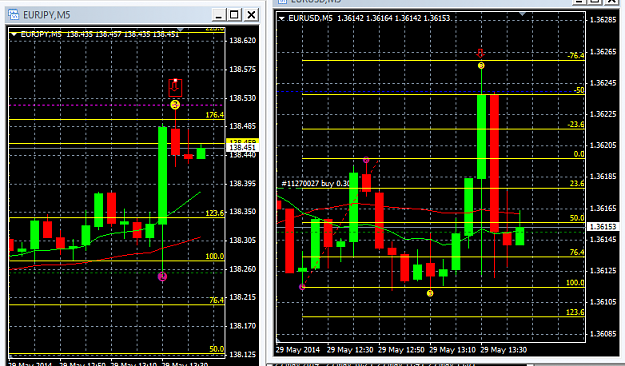Image resolution: width=625 pixels, height=366 pixels.
Task: Click the 50.0 Fibonacci label on EURJPY chart
Action: click(216, 349)
